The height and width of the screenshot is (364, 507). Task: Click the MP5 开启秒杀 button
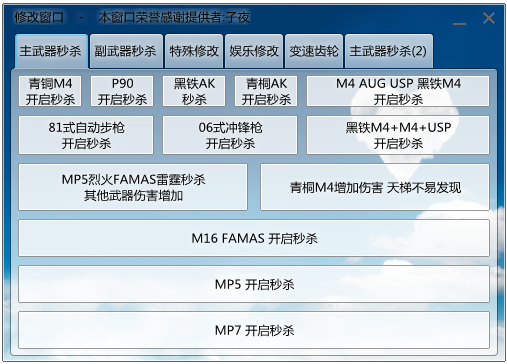[254, 284]
